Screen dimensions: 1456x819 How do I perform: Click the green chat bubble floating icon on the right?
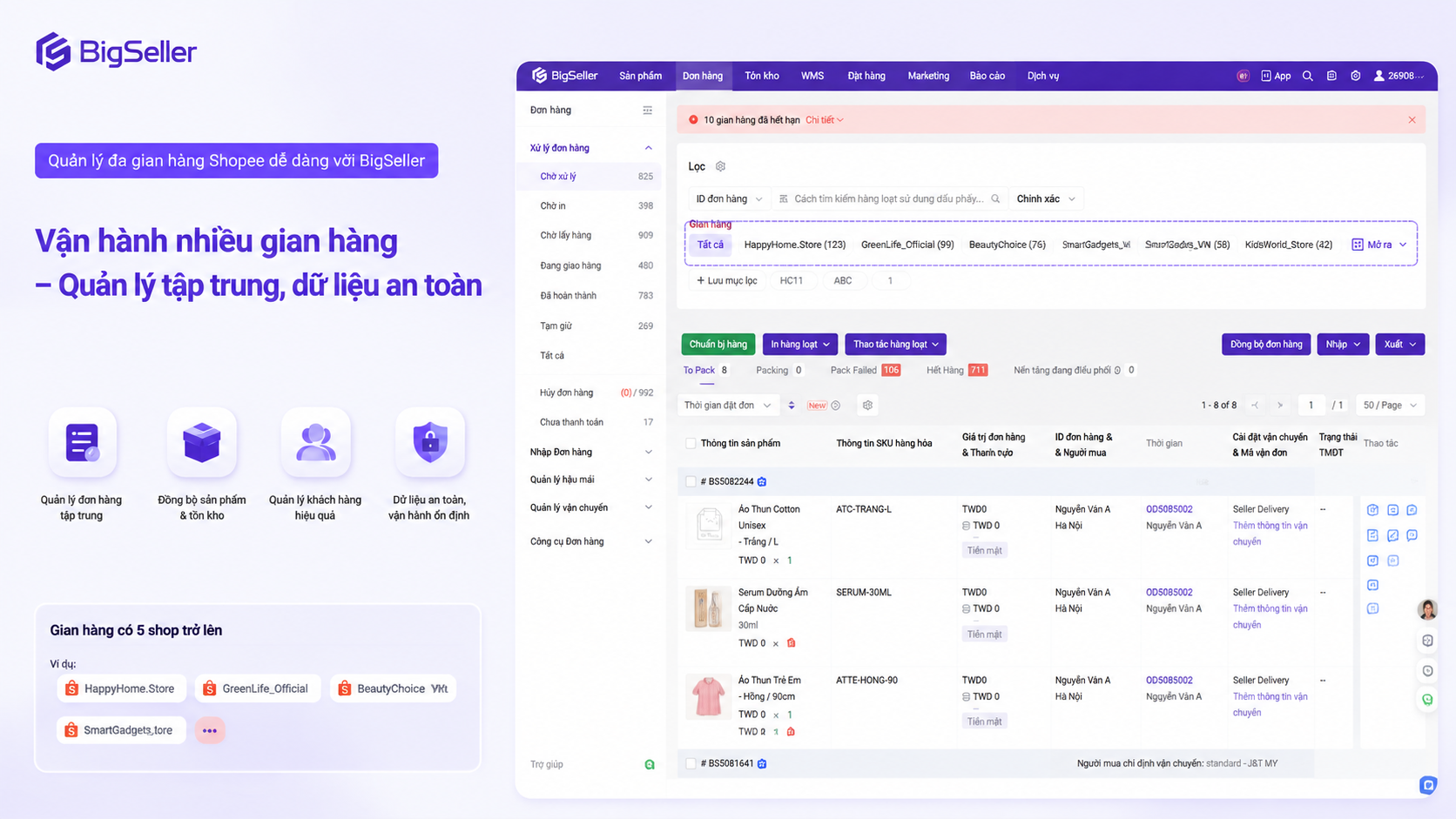1427,699
